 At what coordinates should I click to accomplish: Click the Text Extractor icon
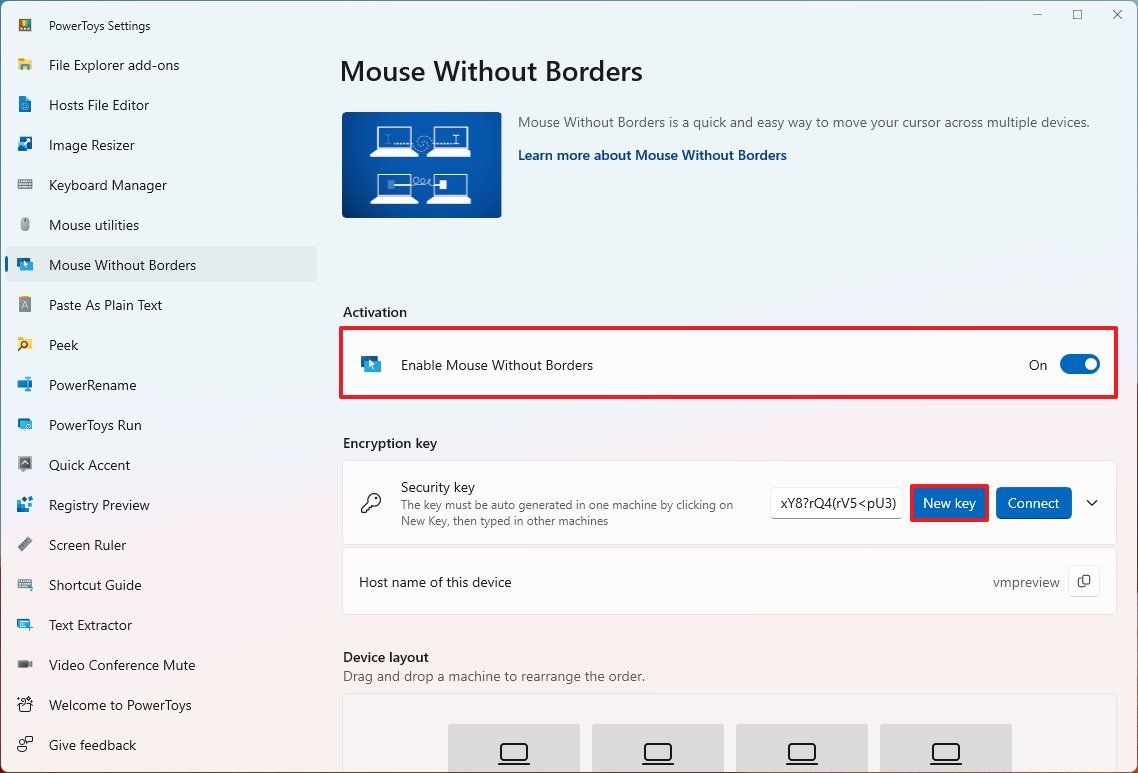pos(26,625)
